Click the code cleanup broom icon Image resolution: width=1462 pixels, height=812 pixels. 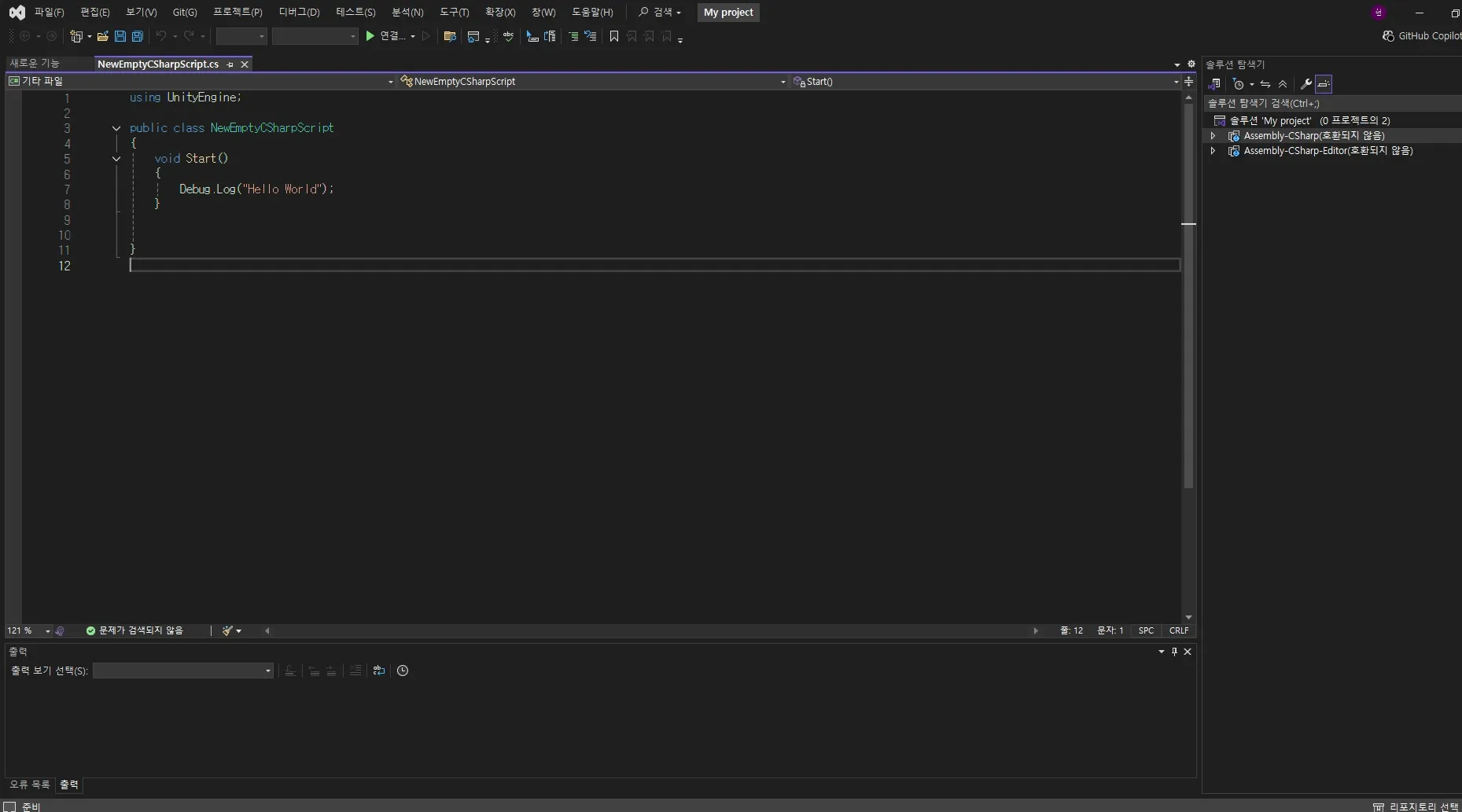click(x=227, y=630)
